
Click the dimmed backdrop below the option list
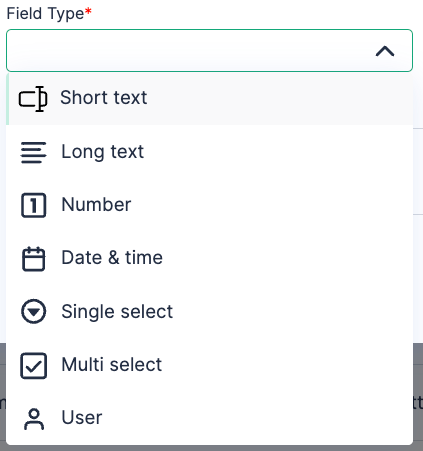pyautogui.click(x=211, y=448)
